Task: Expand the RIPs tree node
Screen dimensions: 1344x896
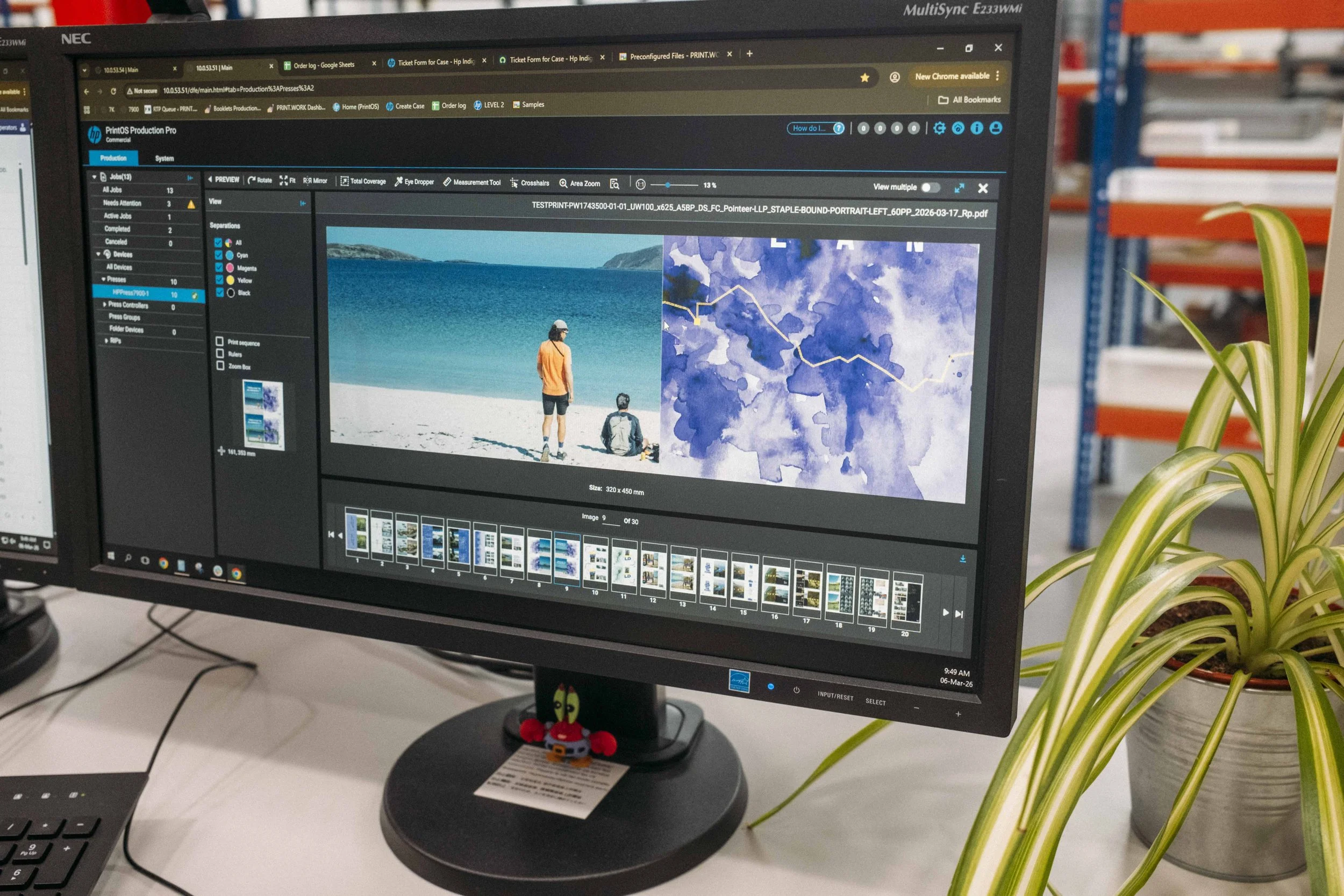Action: click(x=106, y=341)
